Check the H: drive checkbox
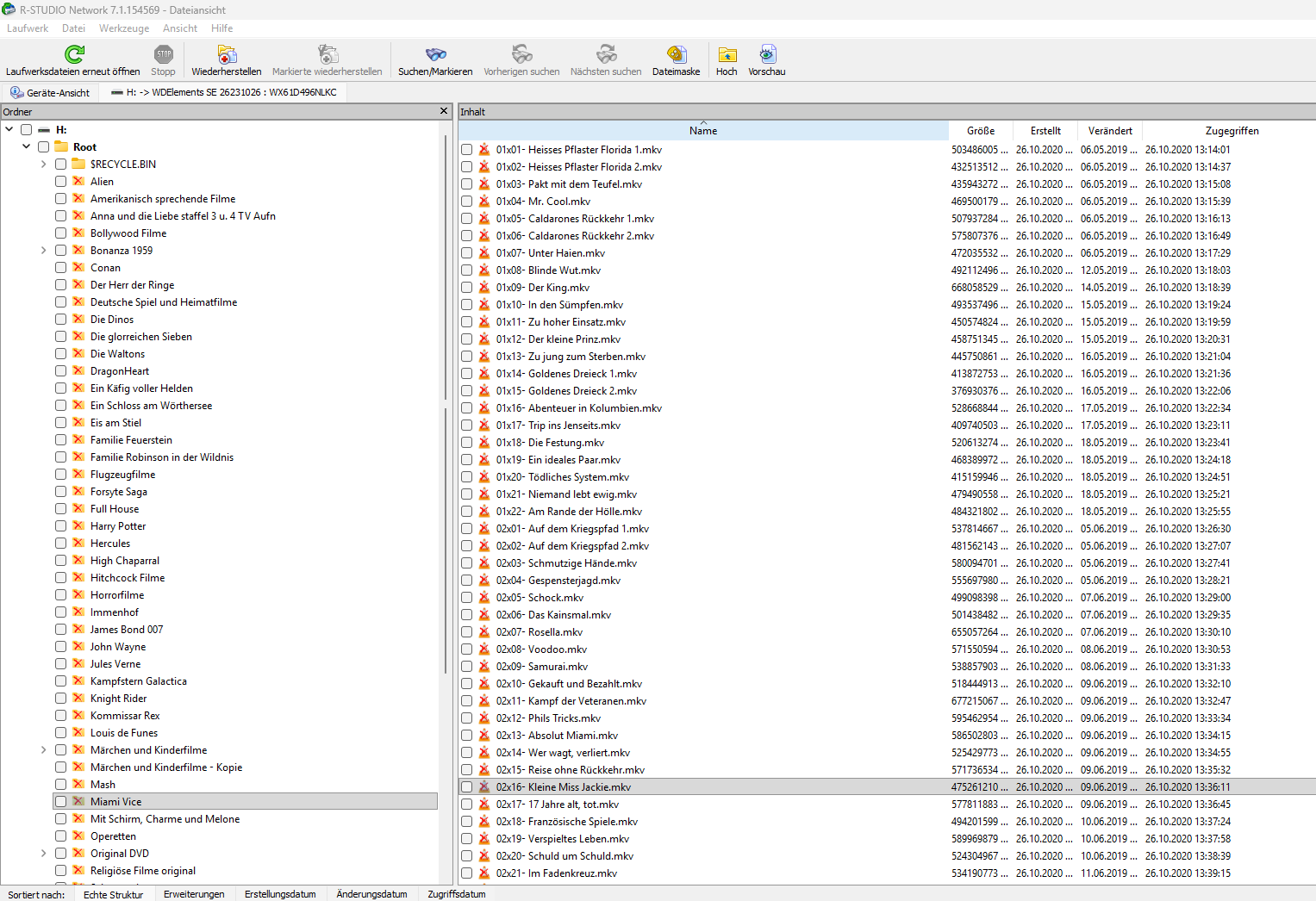 pyautogui.click(x=27, y=129)
